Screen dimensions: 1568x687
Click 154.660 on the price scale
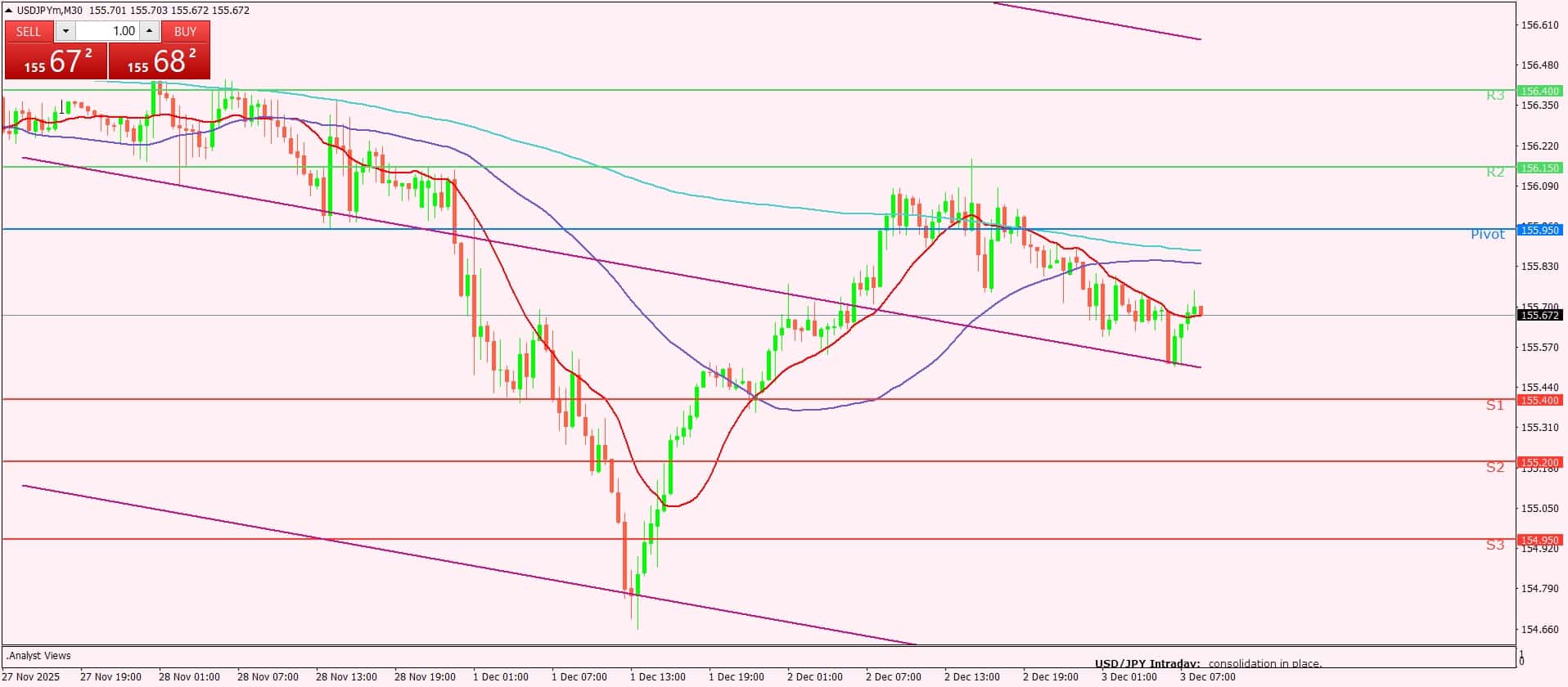(1539, 630)
